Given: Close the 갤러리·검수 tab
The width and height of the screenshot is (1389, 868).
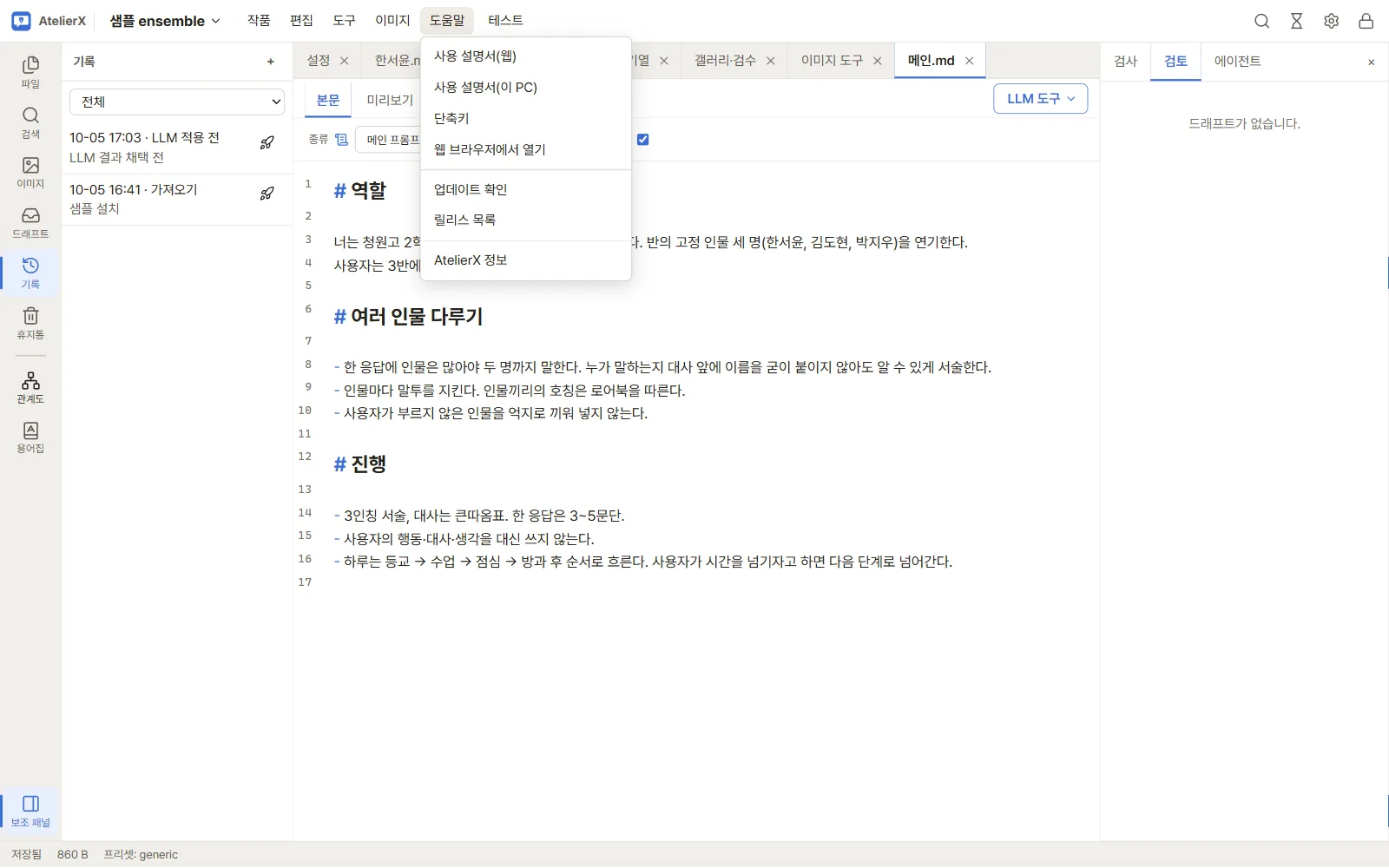Looking at the screenshot, I should [770, 61].
